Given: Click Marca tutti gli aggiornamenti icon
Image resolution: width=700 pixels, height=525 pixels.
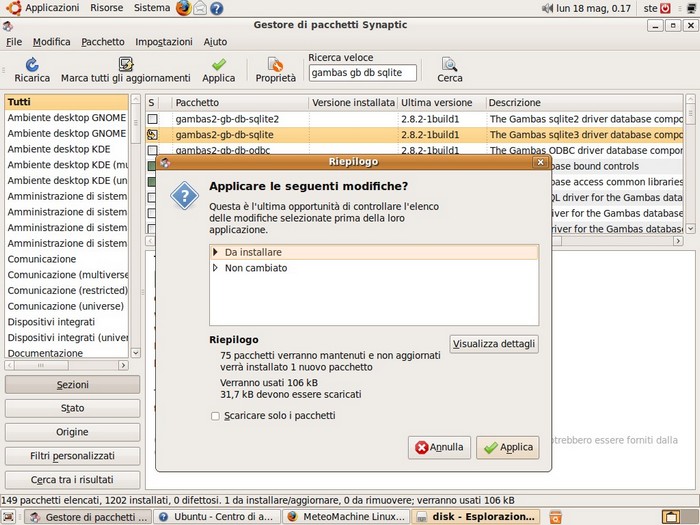Looking at the screenshot, I should coord(126,64).
